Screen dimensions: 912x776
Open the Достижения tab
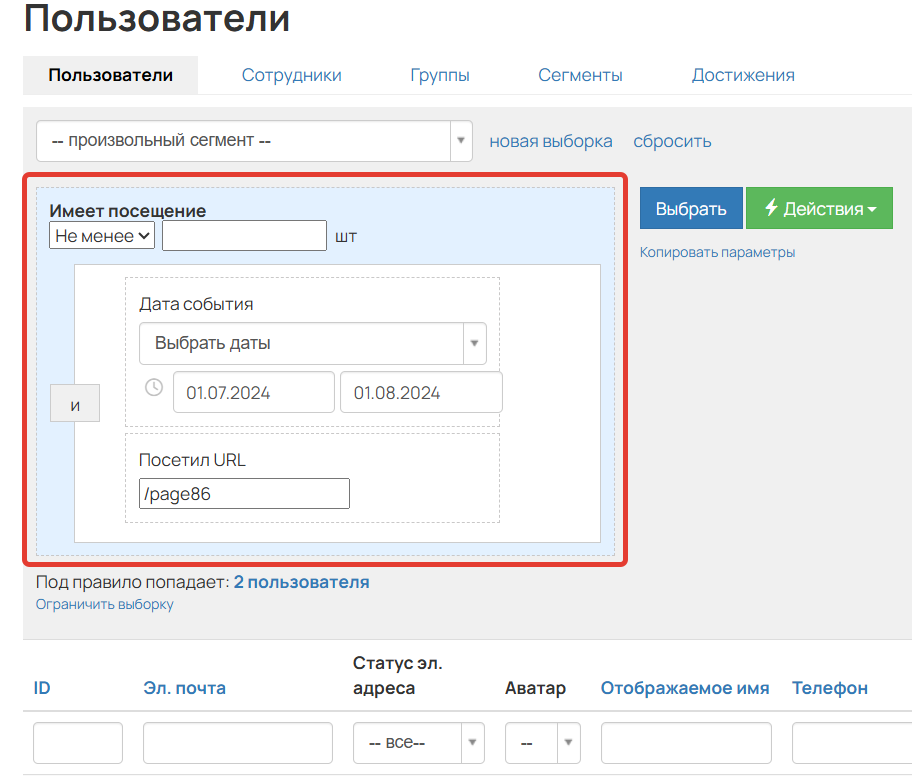point(743,74)
